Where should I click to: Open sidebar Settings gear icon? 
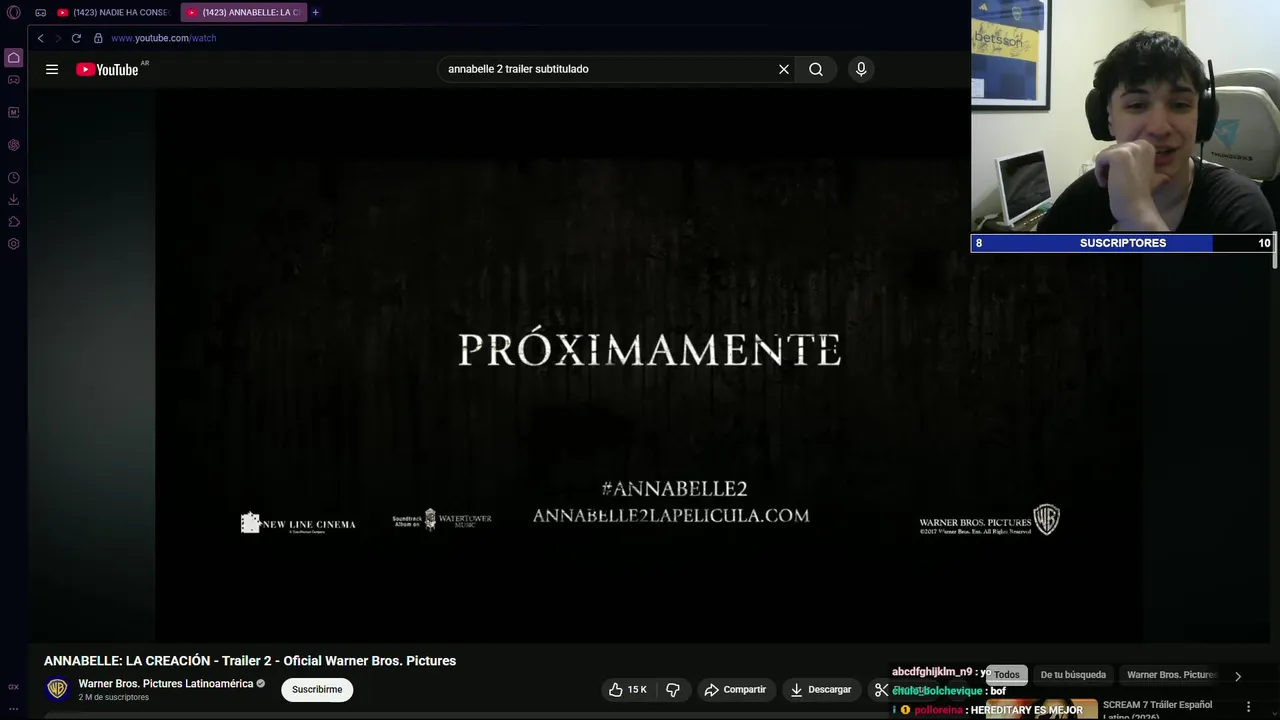(14, 244)
